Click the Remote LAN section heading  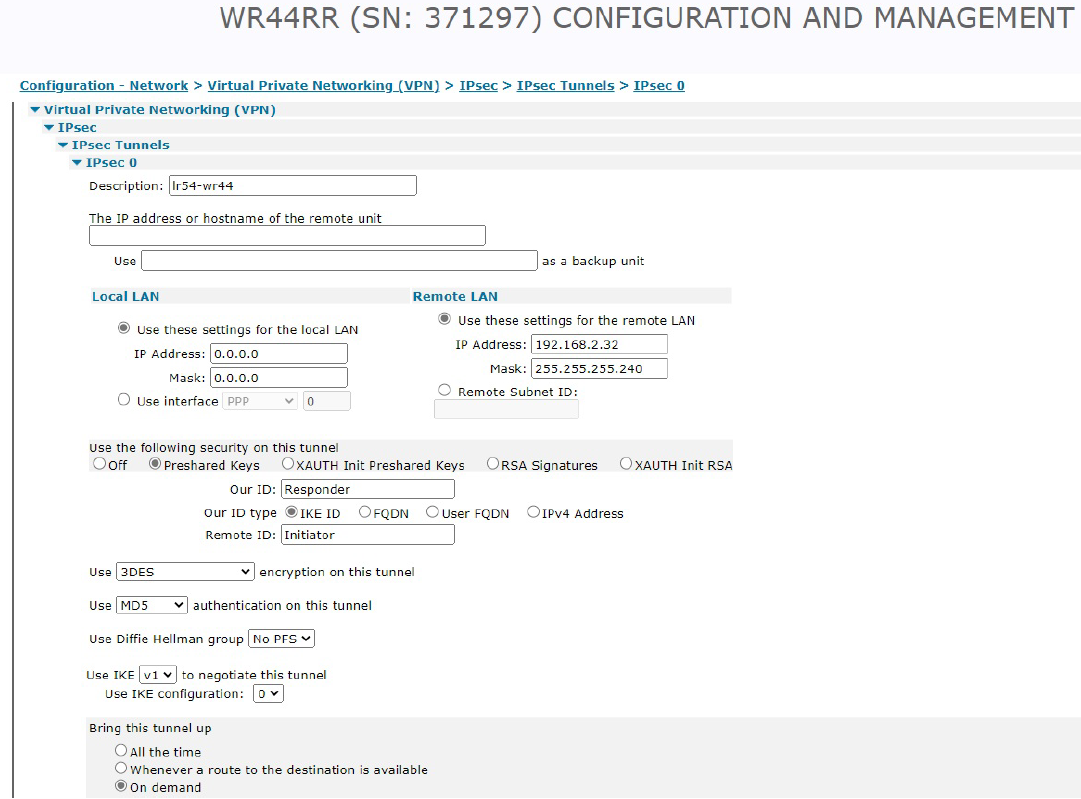(455, 296)
